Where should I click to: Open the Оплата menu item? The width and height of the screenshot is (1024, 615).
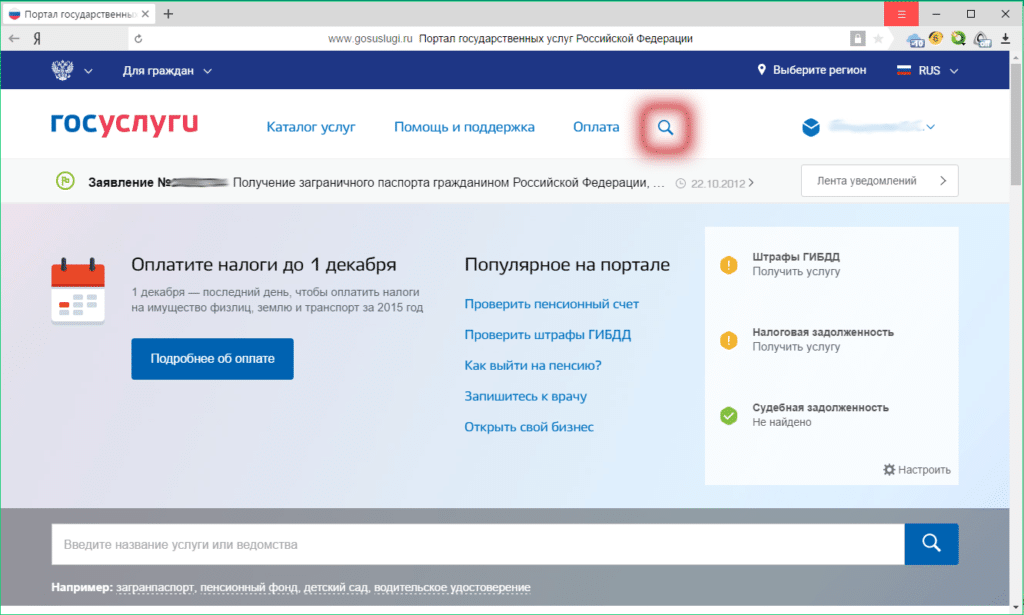[x=596, y=127]
